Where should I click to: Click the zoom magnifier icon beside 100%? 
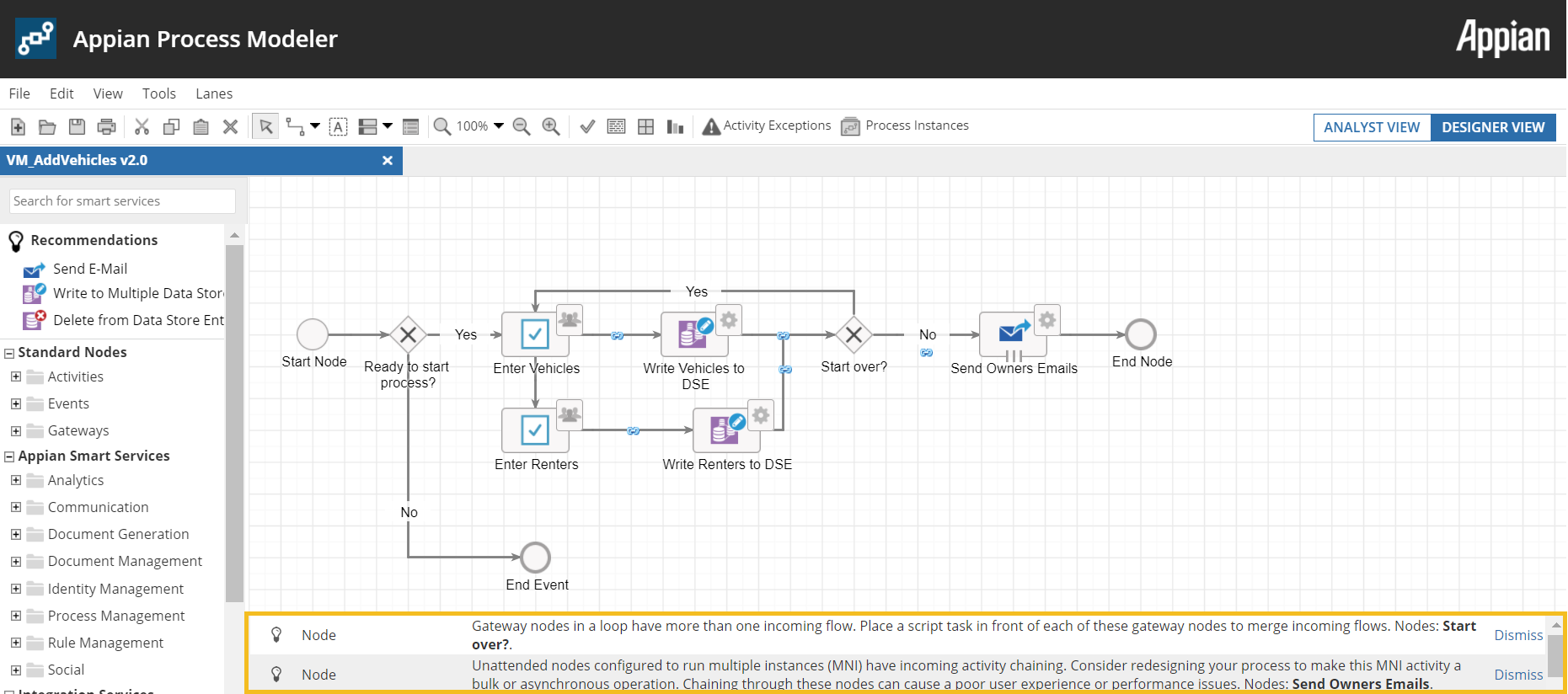tap(442, 126)
